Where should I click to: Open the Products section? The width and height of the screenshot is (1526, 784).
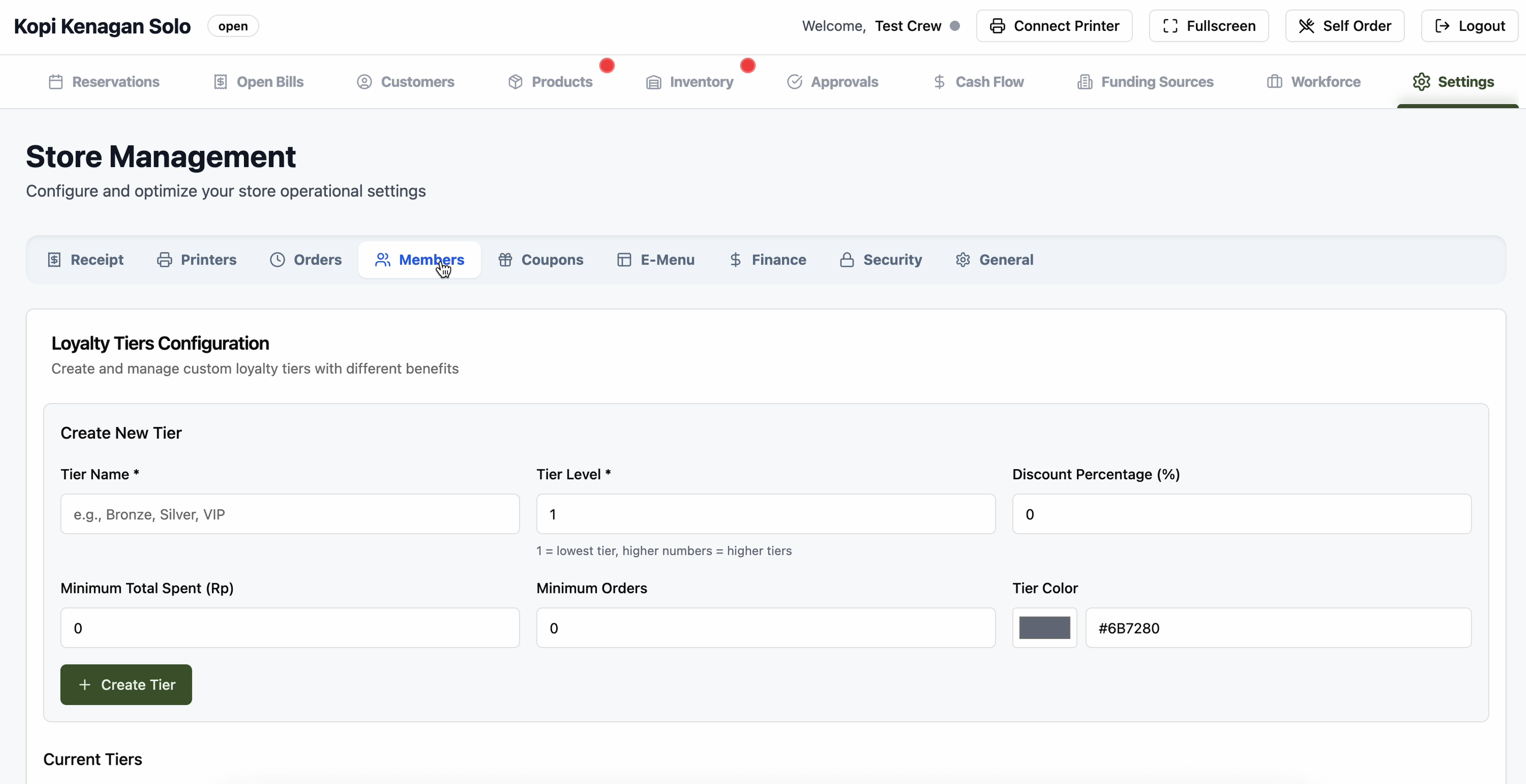pos(550,82)
